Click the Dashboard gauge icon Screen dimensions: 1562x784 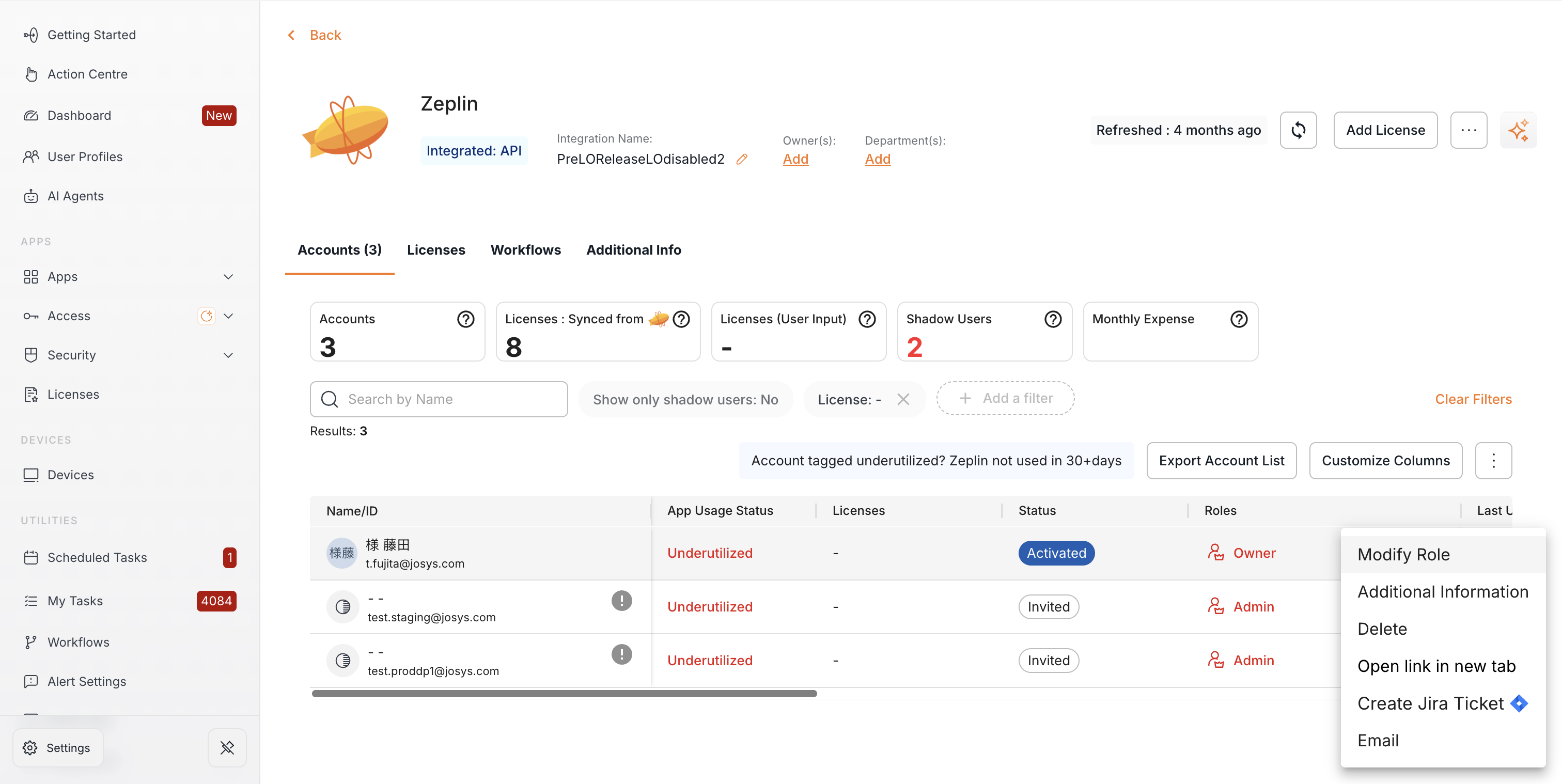click(x=31, y=115)
